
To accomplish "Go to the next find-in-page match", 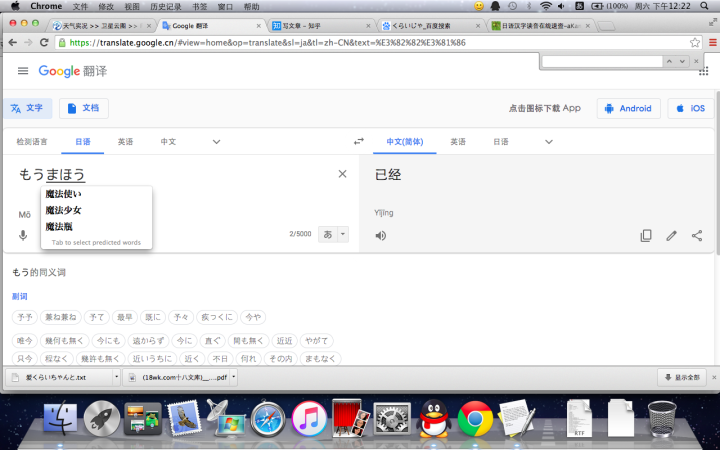I will [682, 61].
